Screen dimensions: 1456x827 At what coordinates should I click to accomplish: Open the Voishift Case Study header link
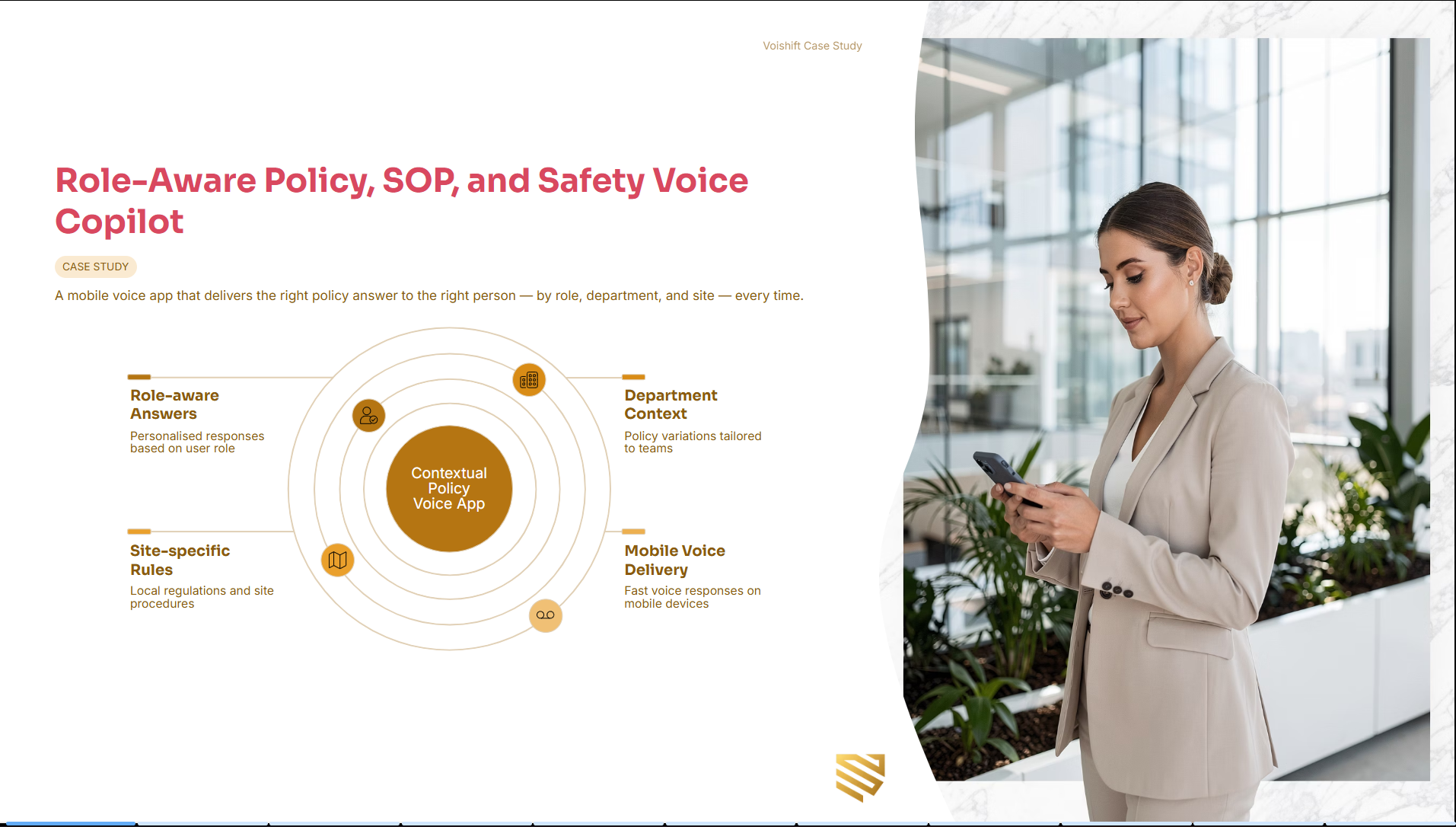(x=811, y=46)
